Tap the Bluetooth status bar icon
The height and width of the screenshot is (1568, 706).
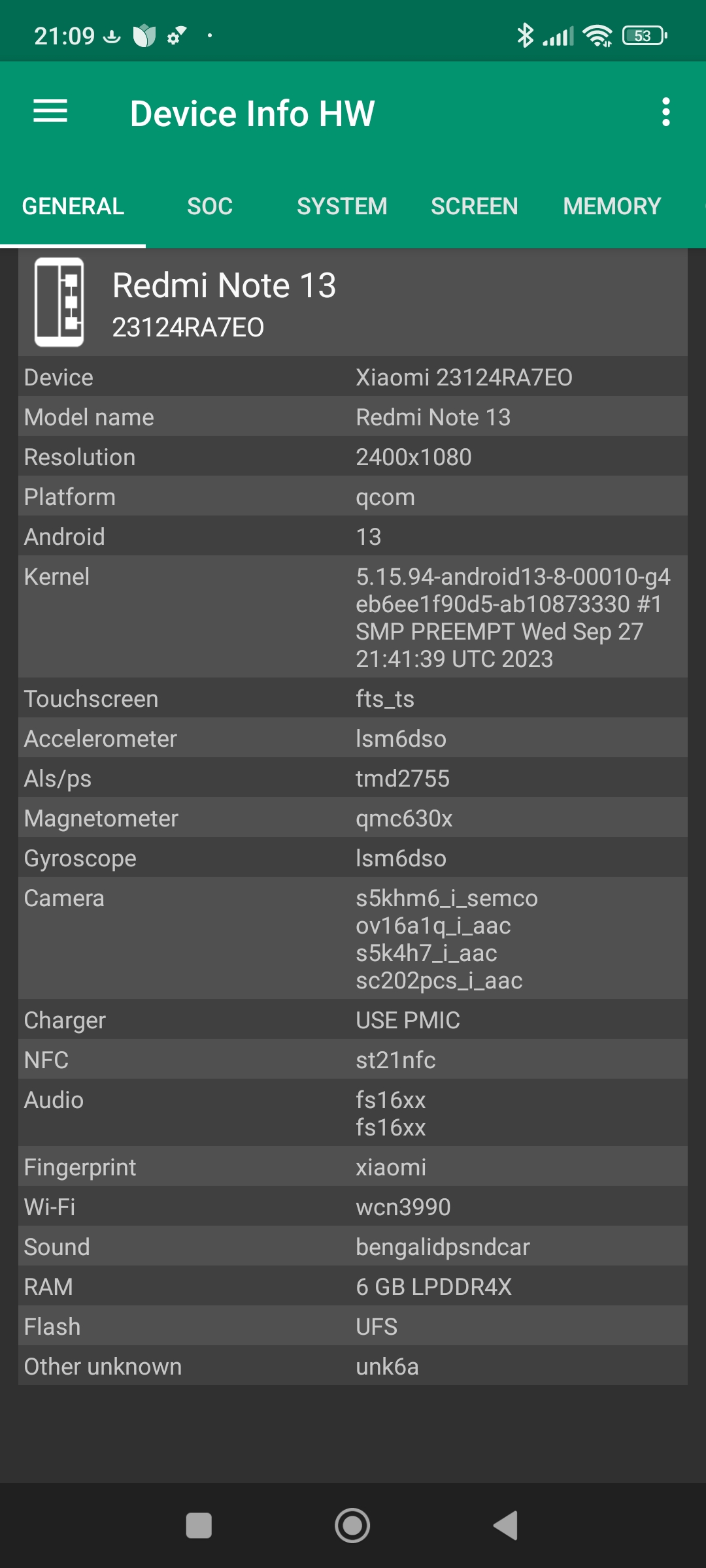525,35
